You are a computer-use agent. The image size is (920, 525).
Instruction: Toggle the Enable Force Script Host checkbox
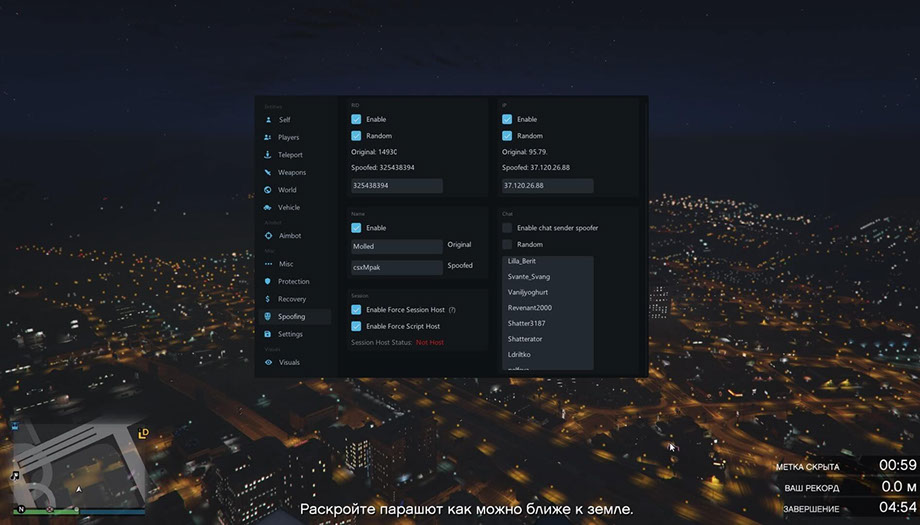[x=356, y=326]
